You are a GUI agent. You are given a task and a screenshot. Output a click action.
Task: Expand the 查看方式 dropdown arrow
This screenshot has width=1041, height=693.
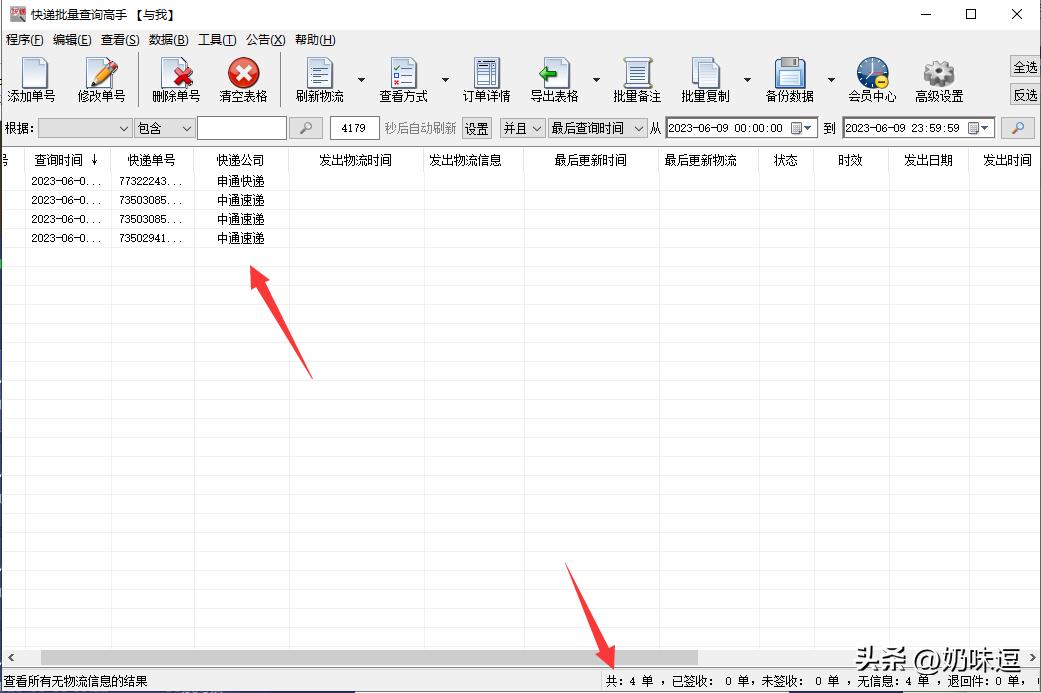445,80
